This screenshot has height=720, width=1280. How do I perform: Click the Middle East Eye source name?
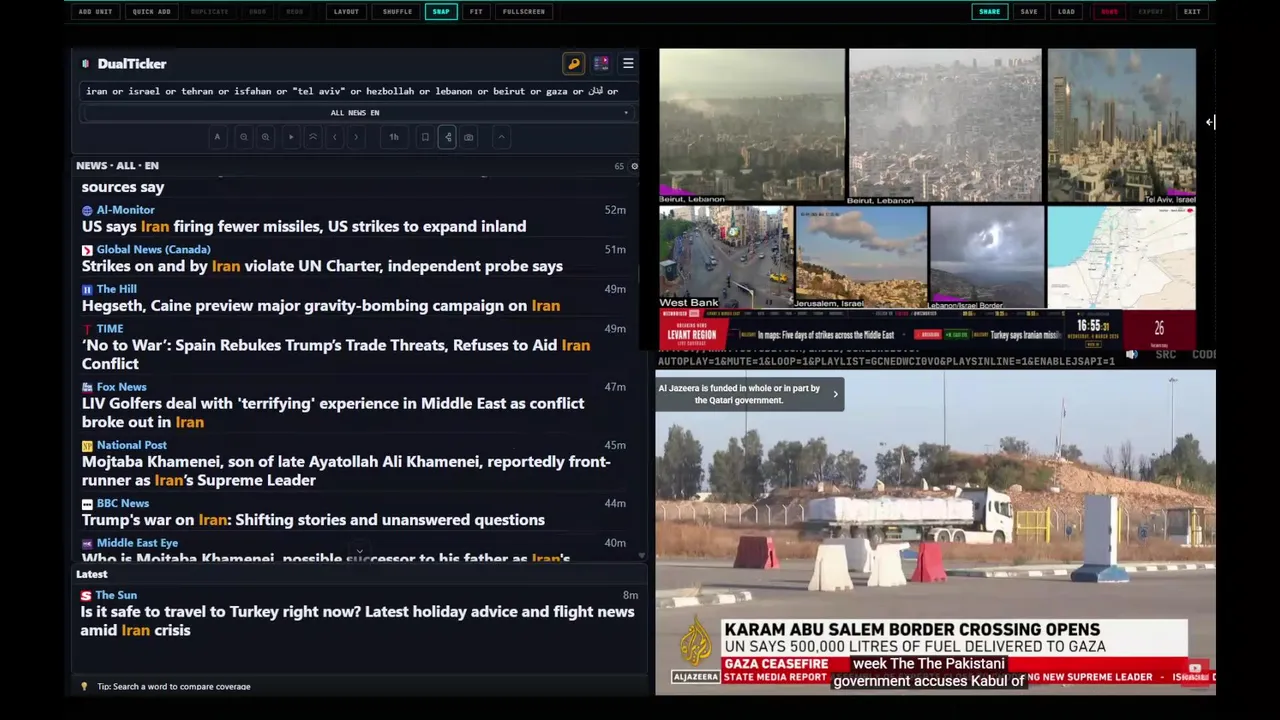[x=137, y=543]
